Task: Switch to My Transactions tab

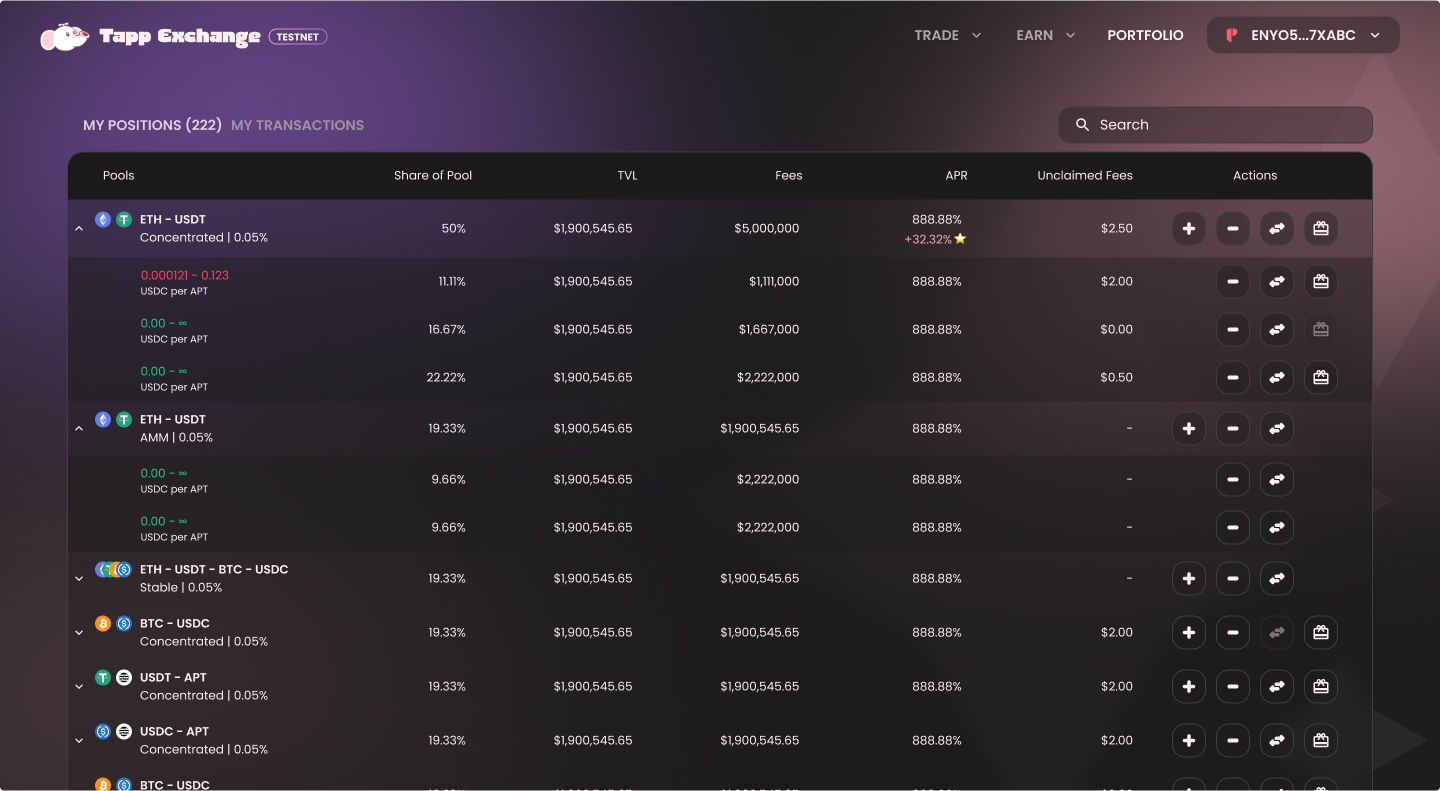Action: pyautogui.click(x=297, y=125)
